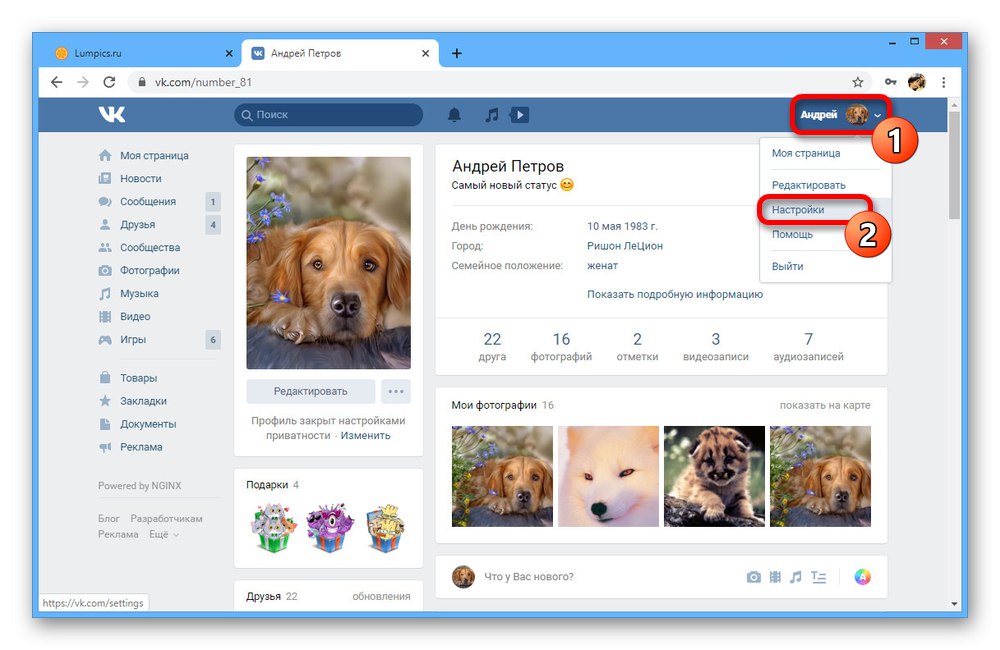Click обновления link in Друзья block
1000x650 pixels.
381,596
